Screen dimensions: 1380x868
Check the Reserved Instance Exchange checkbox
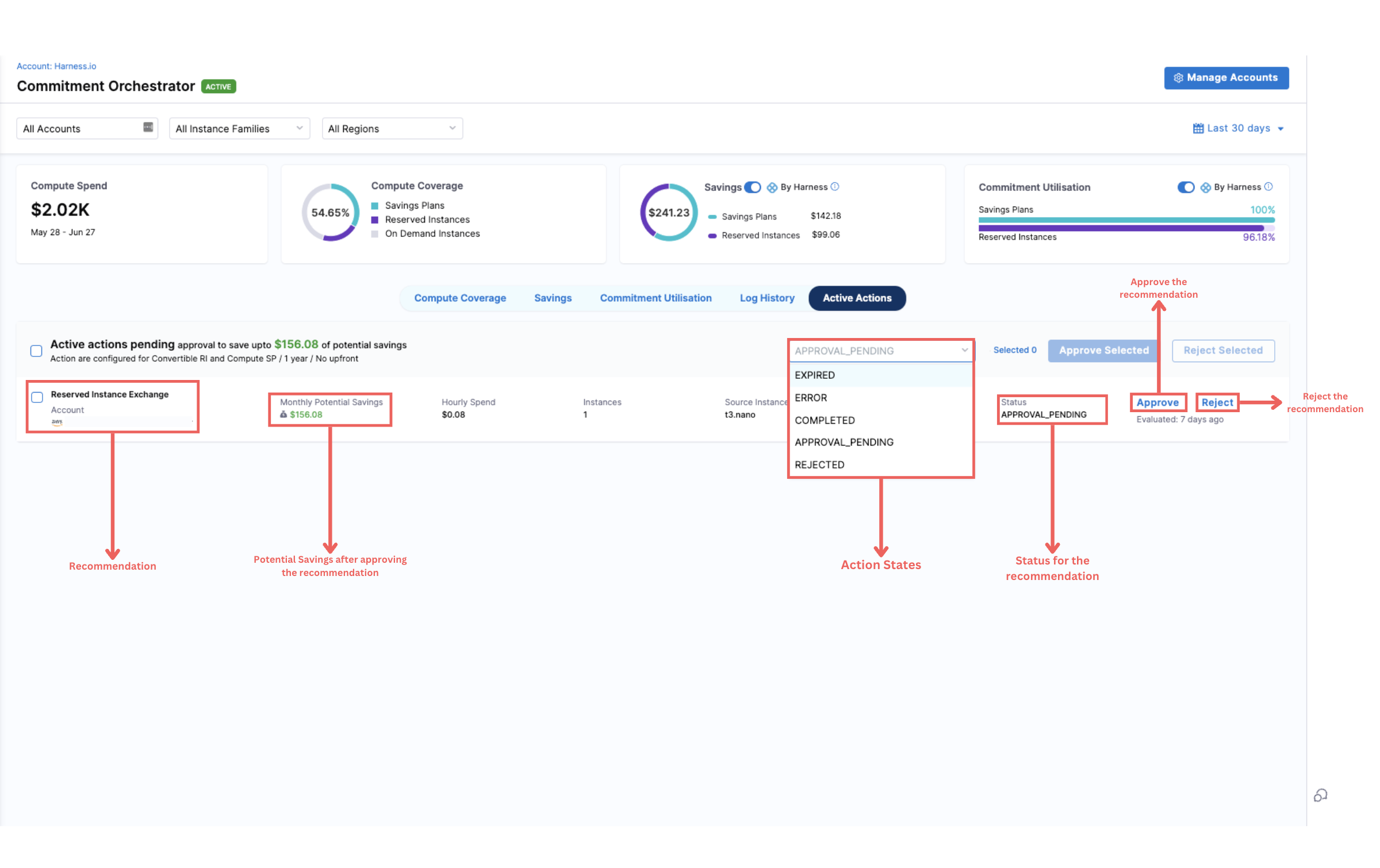point(37,397)
